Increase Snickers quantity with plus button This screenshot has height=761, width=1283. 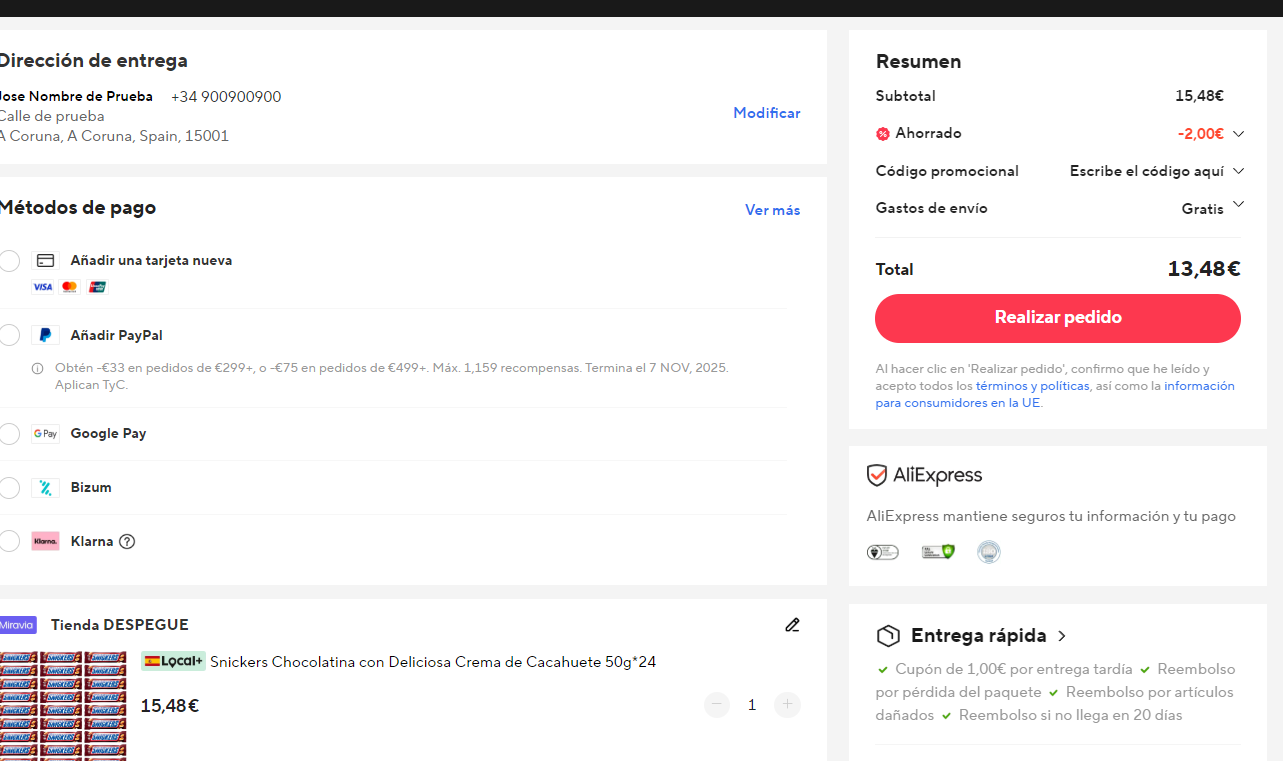(x=787, y=705)
